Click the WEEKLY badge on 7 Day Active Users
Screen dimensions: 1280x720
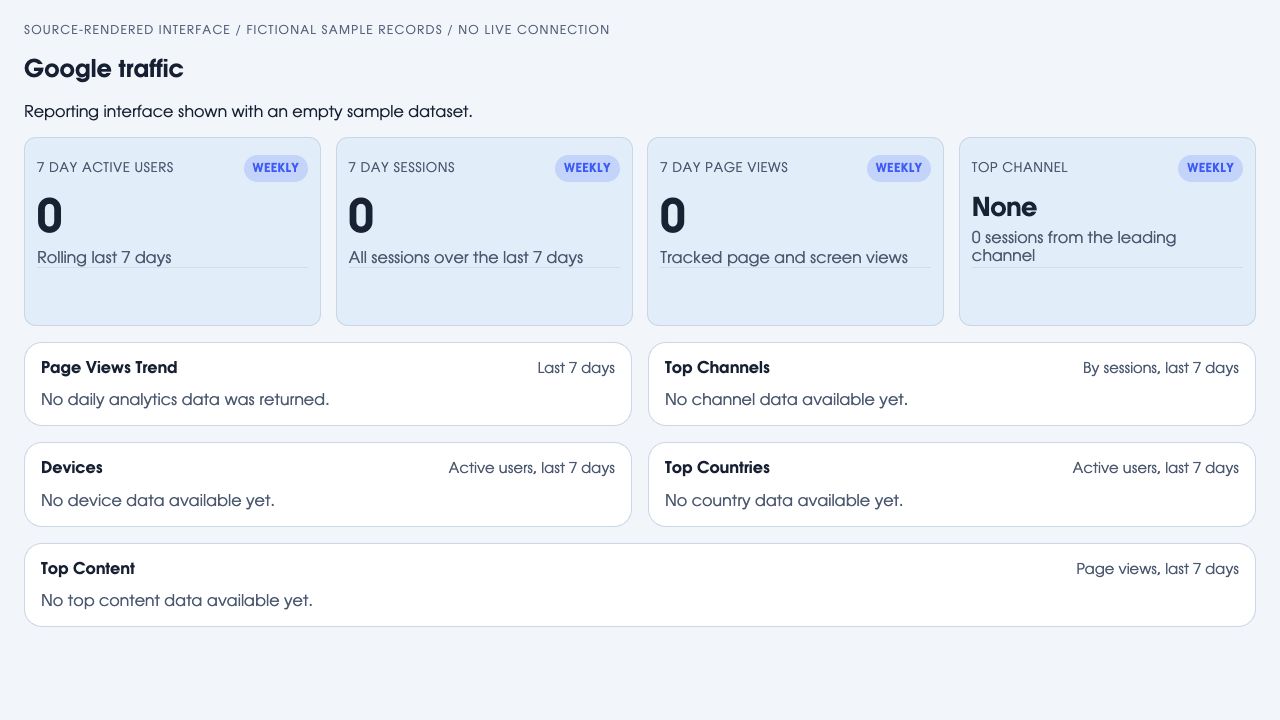click(276, 168)
